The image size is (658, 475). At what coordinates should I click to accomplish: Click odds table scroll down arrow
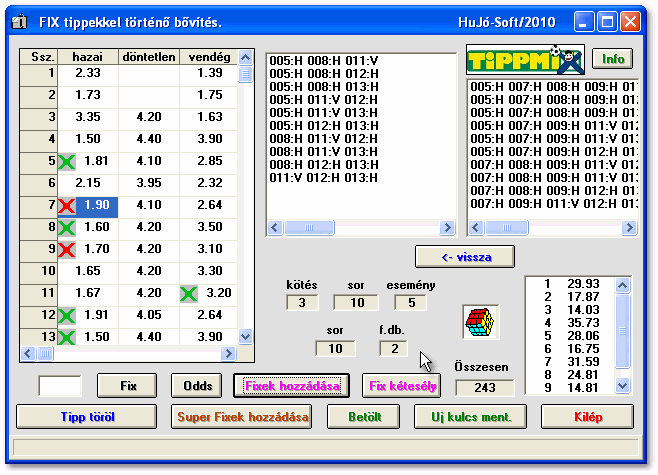pos(245,336)
